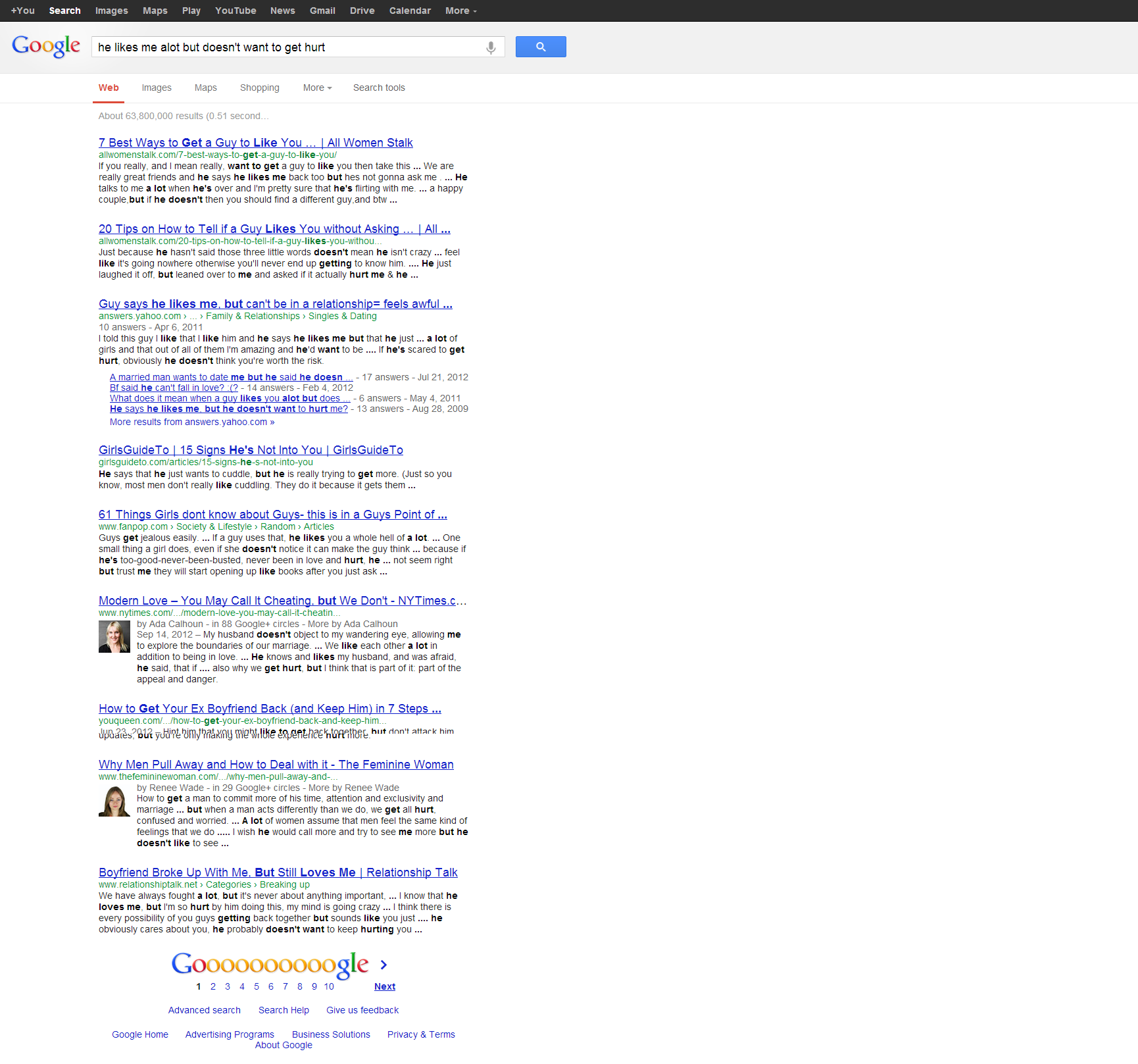1138x1064 pixels.
Task: Click the next-page arrow beside Goooooogle logo
Action: [x=383, y=965]
